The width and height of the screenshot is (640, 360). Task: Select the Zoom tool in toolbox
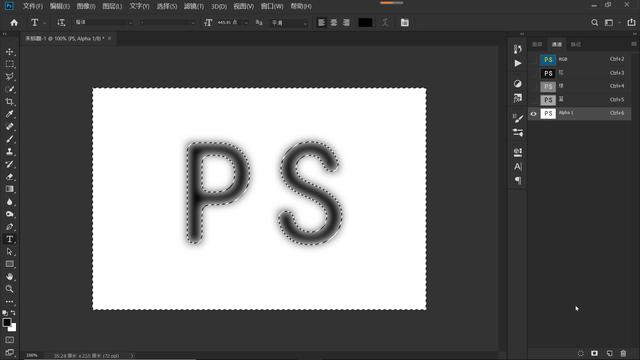tap(9, 289)
